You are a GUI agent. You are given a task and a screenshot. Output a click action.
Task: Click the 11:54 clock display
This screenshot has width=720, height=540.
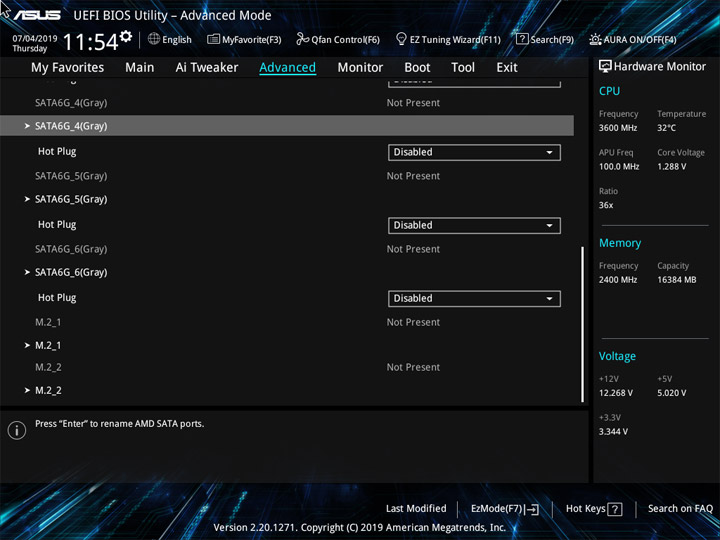(90, 42)
